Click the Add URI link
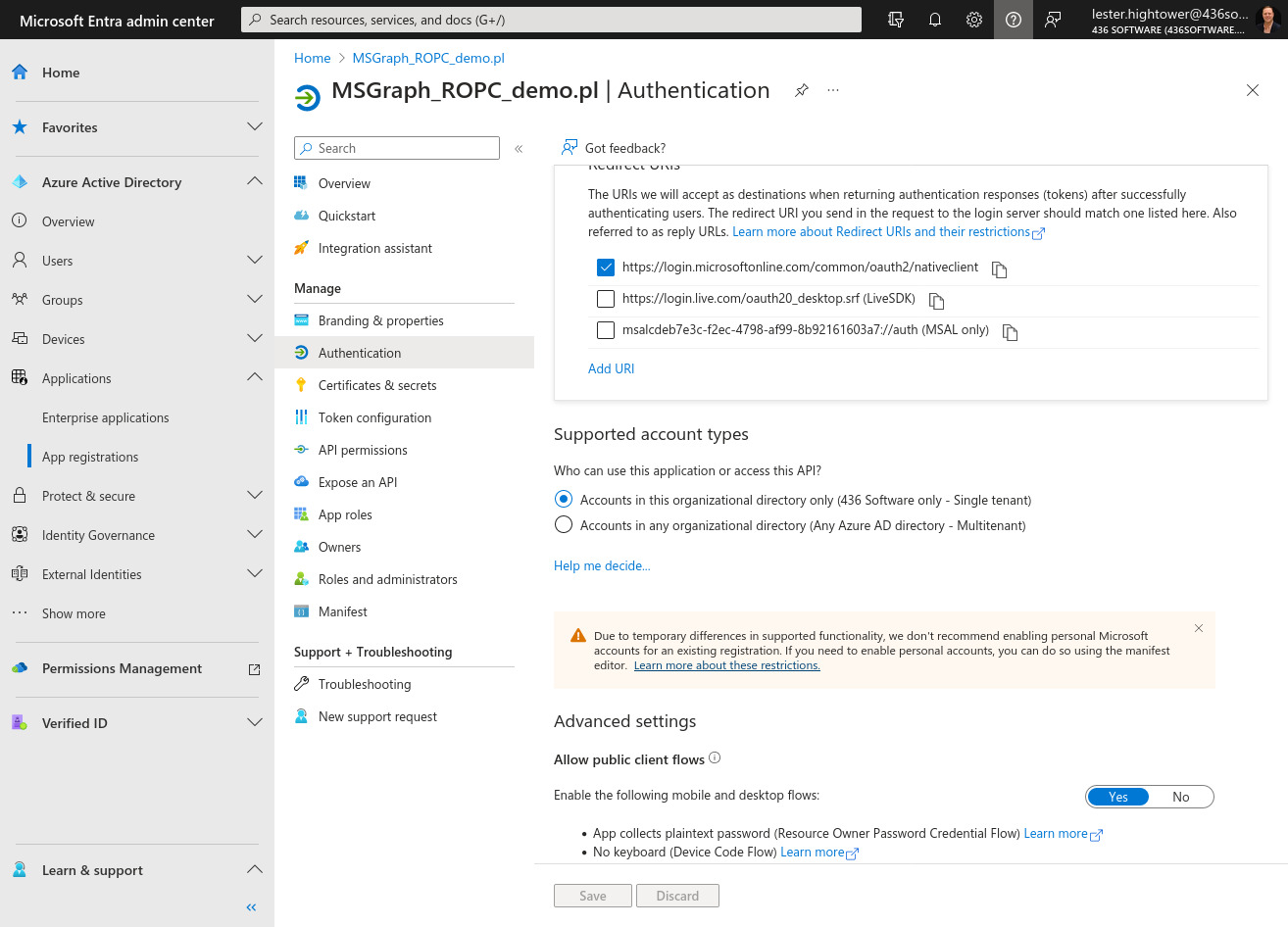 tap(611, 367)
